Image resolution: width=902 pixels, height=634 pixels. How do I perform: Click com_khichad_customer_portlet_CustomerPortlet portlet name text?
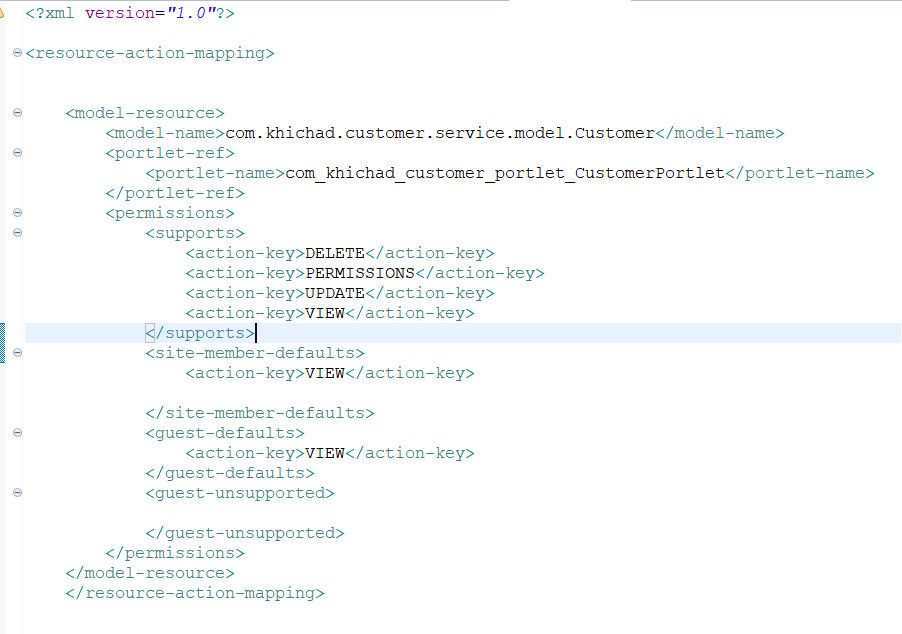(x=505, y=173)
